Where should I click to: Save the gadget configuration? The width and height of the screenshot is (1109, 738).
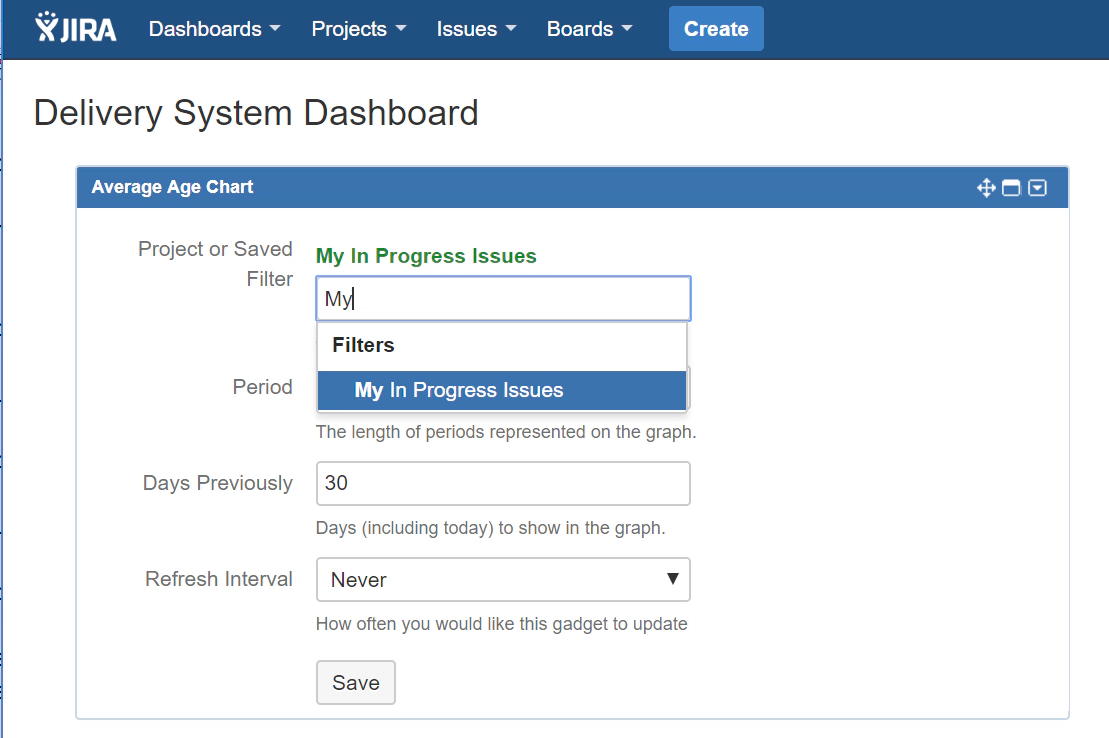(x=356, y=683)
